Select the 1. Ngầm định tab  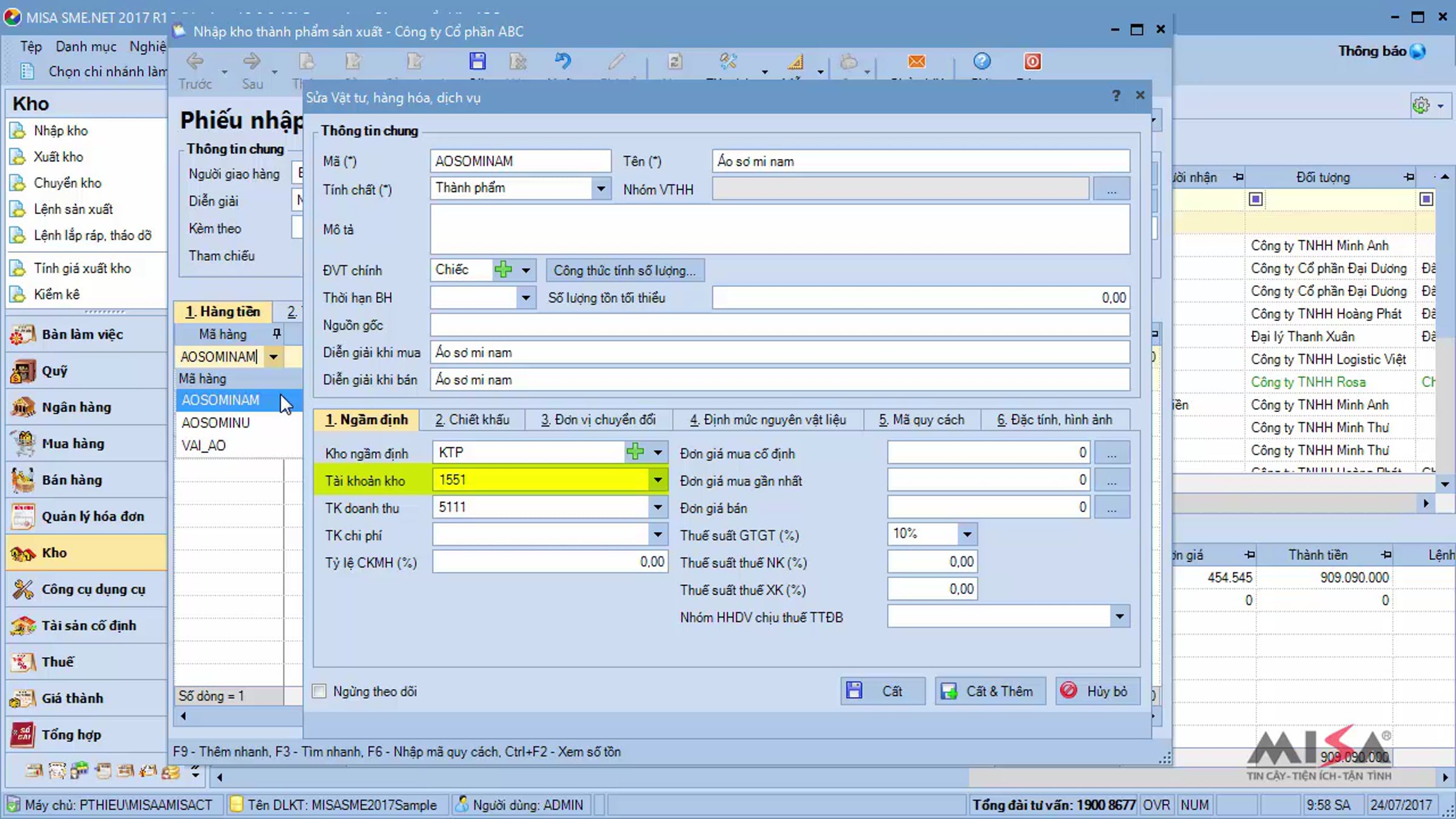366,420
